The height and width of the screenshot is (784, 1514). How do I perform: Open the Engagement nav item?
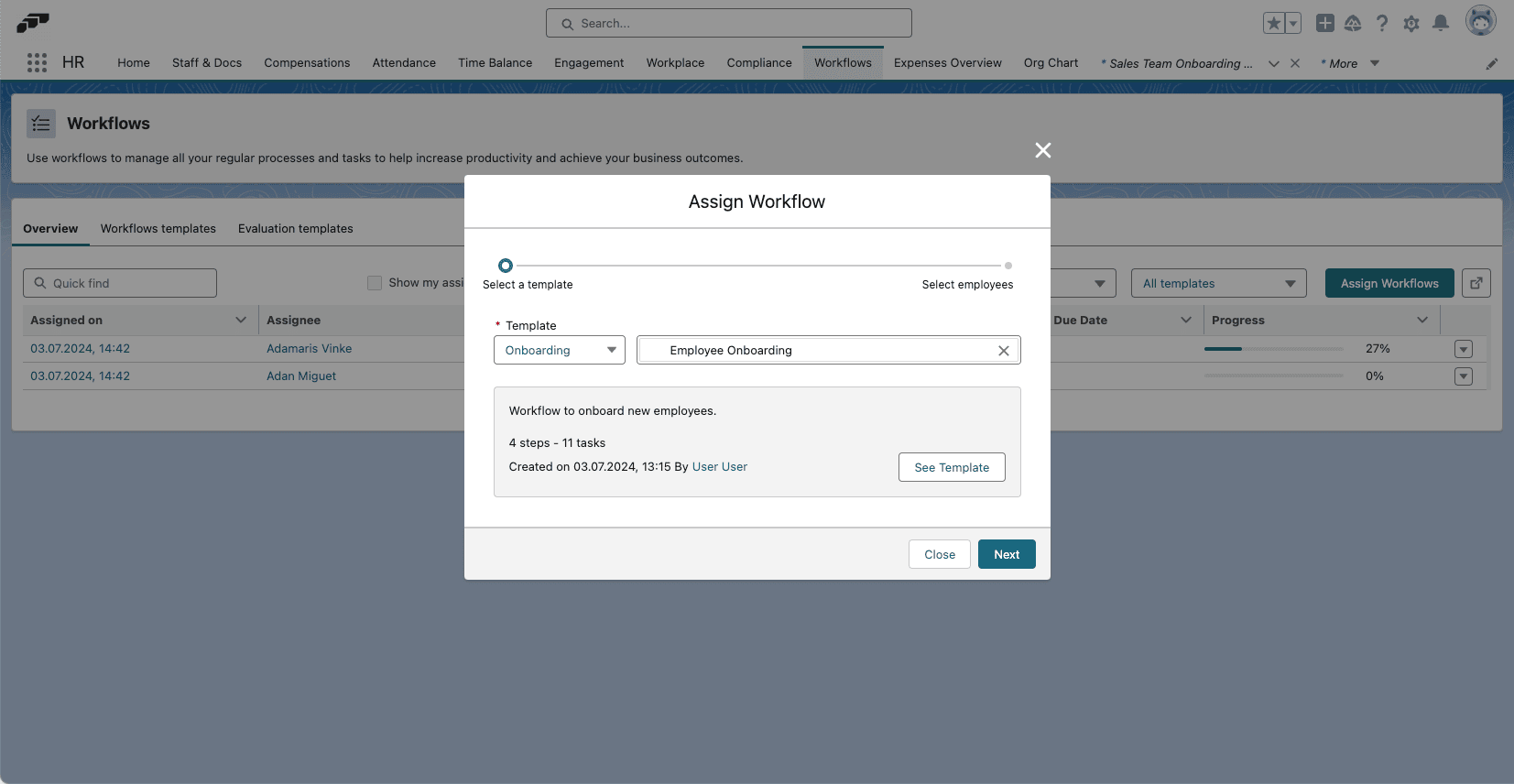(589, 63)
